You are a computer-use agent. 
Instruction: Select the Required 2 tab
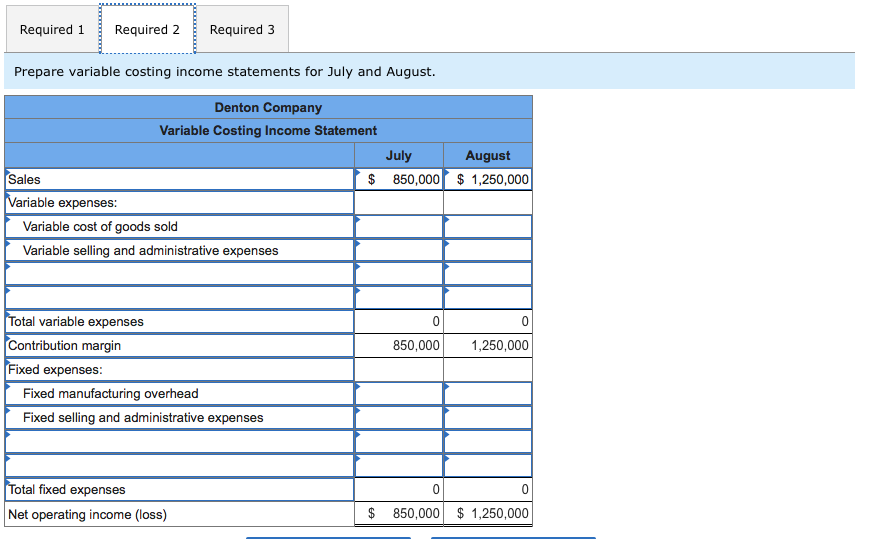click(147, 30)
